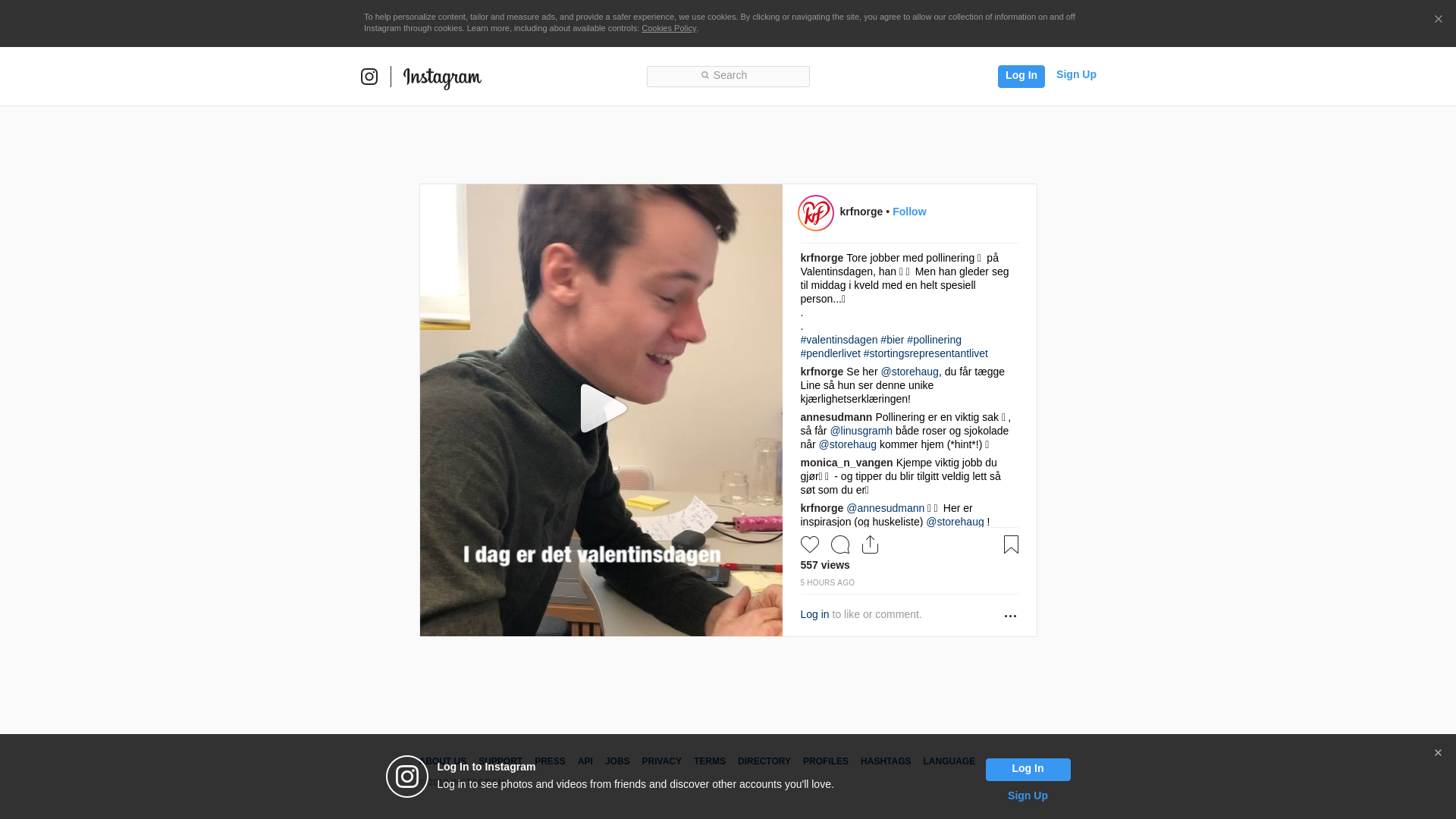Click the Instagram wordmark logo

point(442,77)
